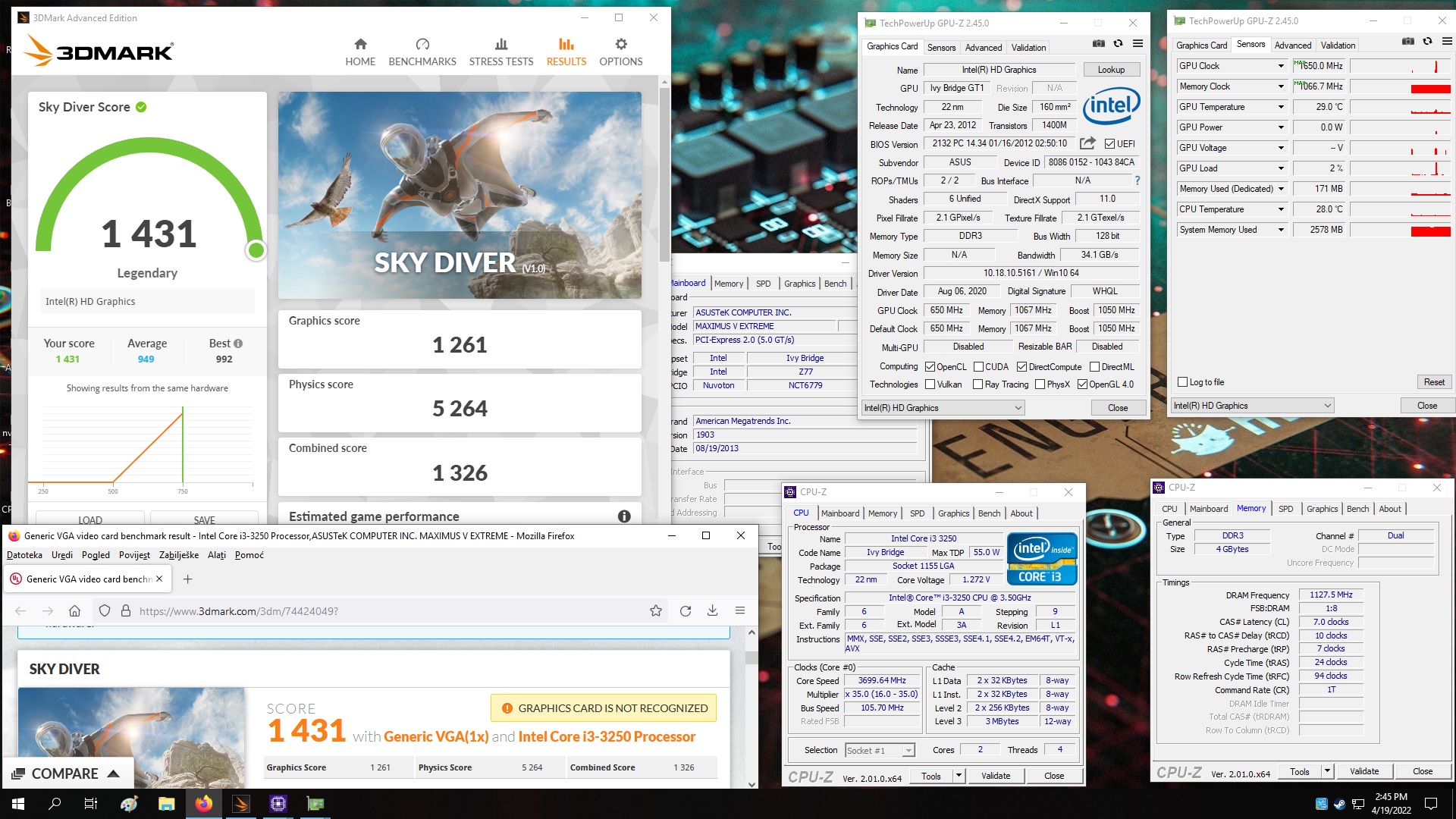
Task: Click SAVE button in 3DMark
Action: point(204,519)
